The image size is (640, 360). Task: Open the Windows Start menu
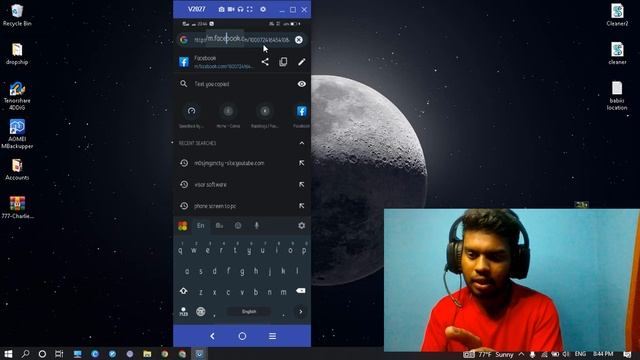(x=8, y=354)
